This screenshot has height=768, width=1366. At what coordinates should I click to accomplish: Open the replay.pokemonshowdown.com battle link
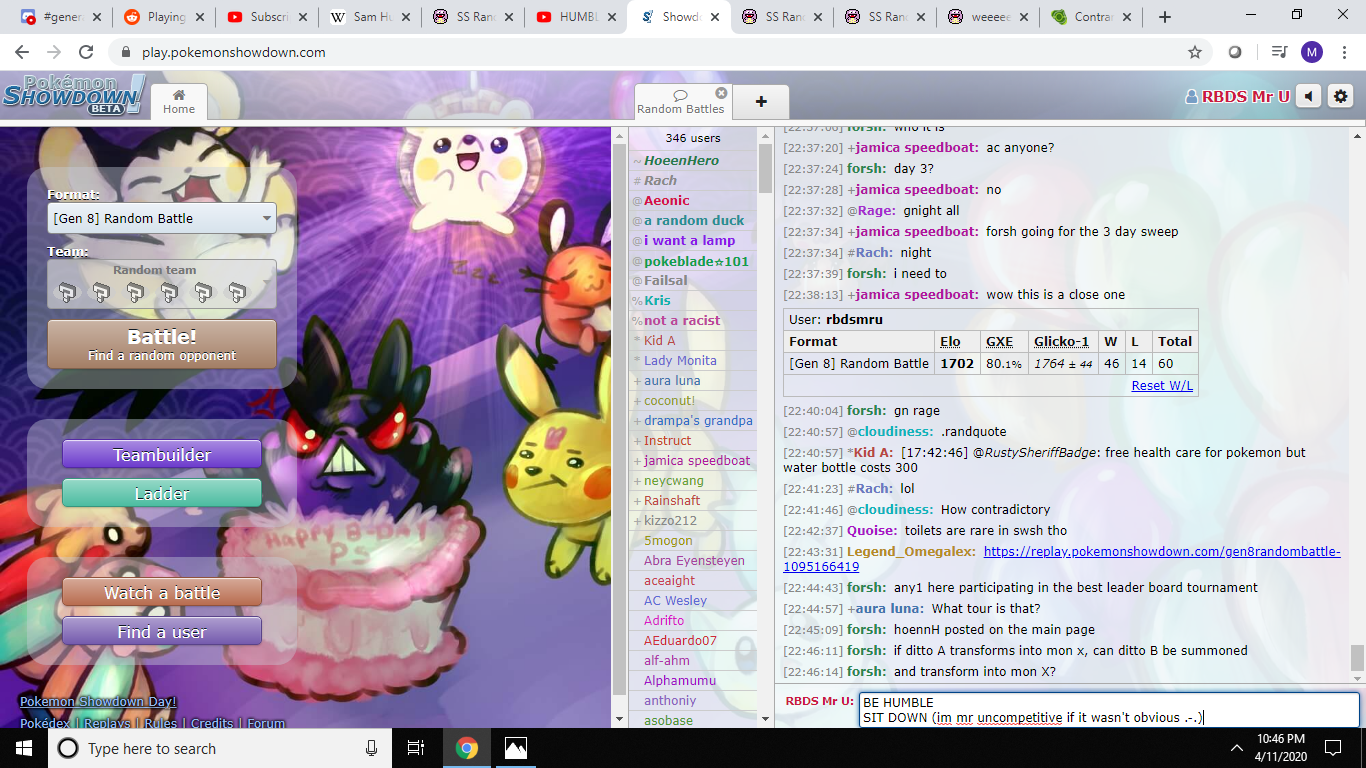[x=1062, y=559]
